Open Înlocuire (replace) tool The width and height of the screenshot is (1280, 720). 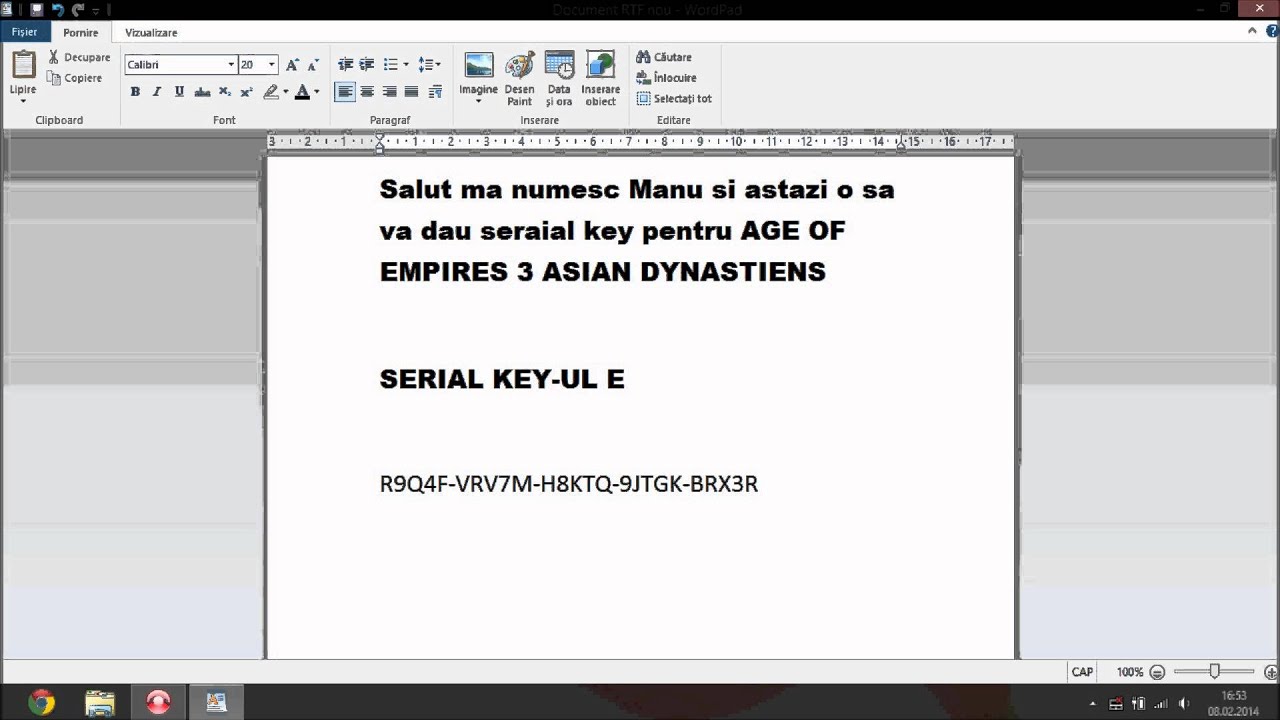click(x=667, y=78)
